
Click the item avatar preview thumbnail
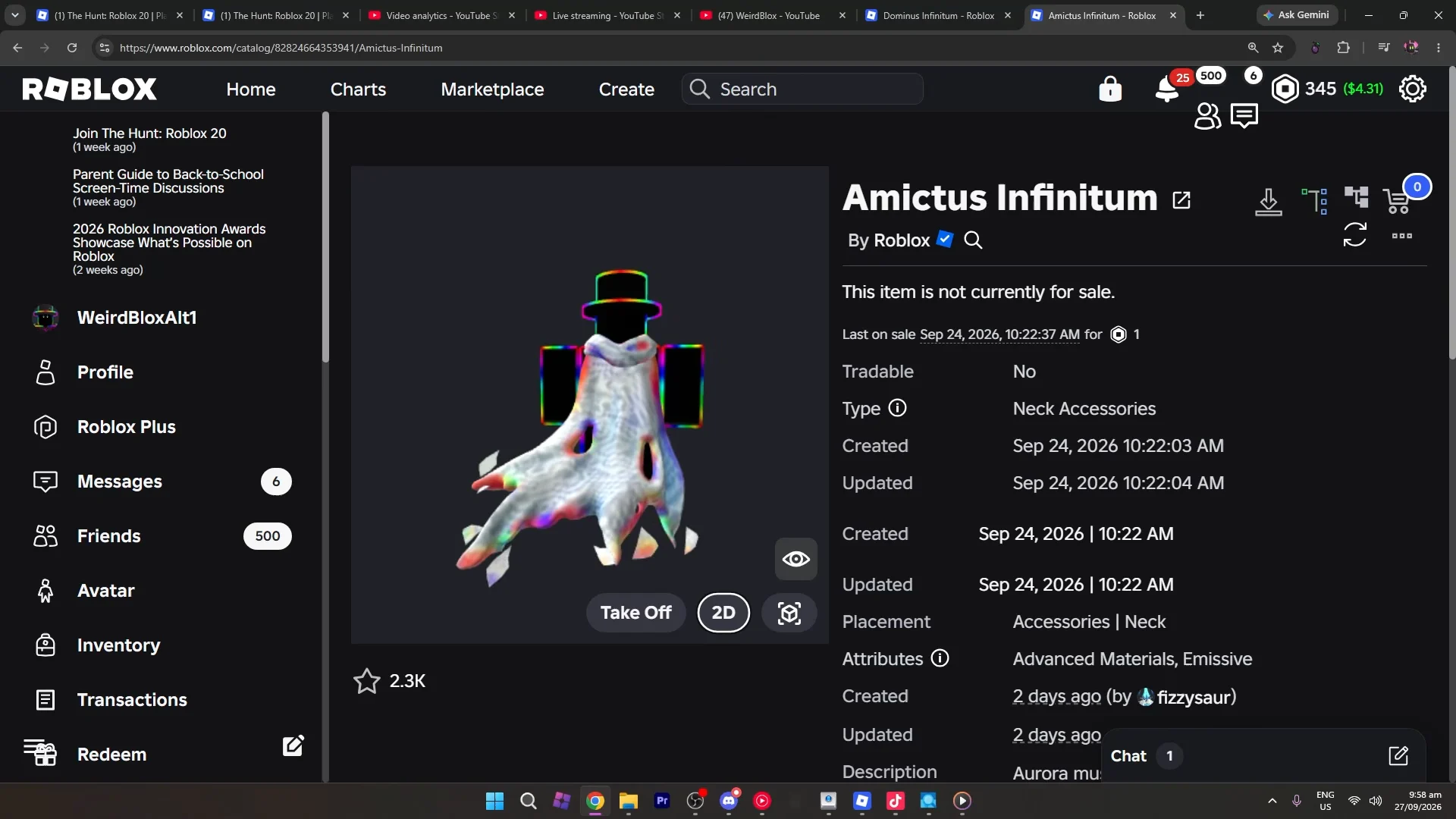[x=589, y=405]
